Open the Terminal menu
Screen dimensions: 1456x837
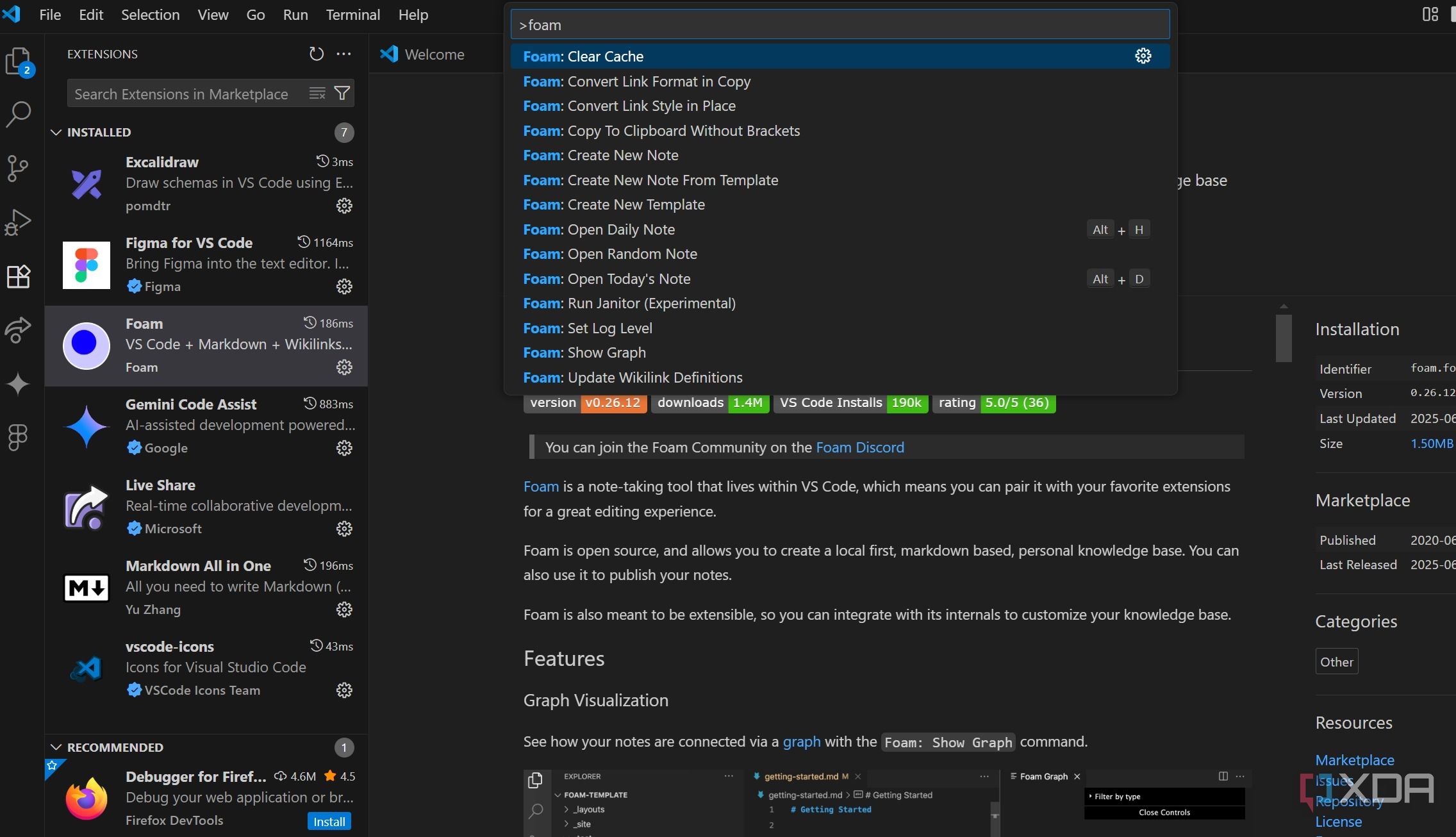point(352,15)
